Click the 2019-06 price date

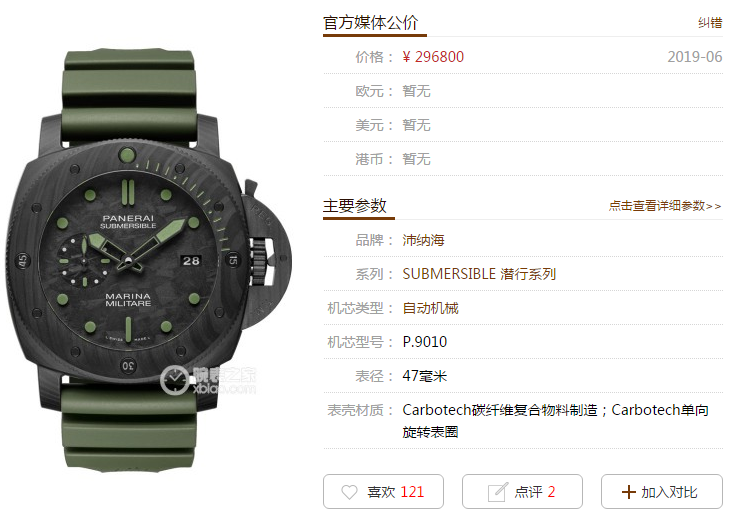(695, 57)
